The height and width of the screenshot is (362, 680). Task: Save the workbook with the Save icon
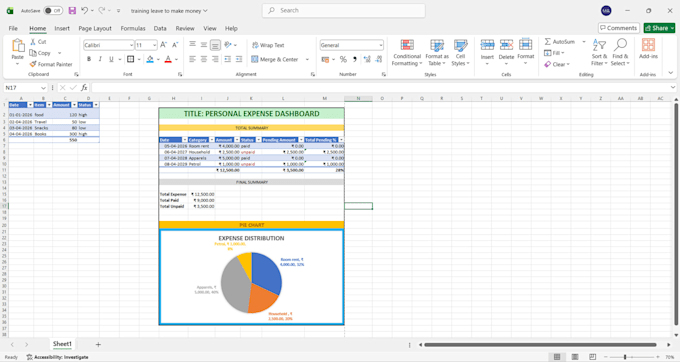72,10
